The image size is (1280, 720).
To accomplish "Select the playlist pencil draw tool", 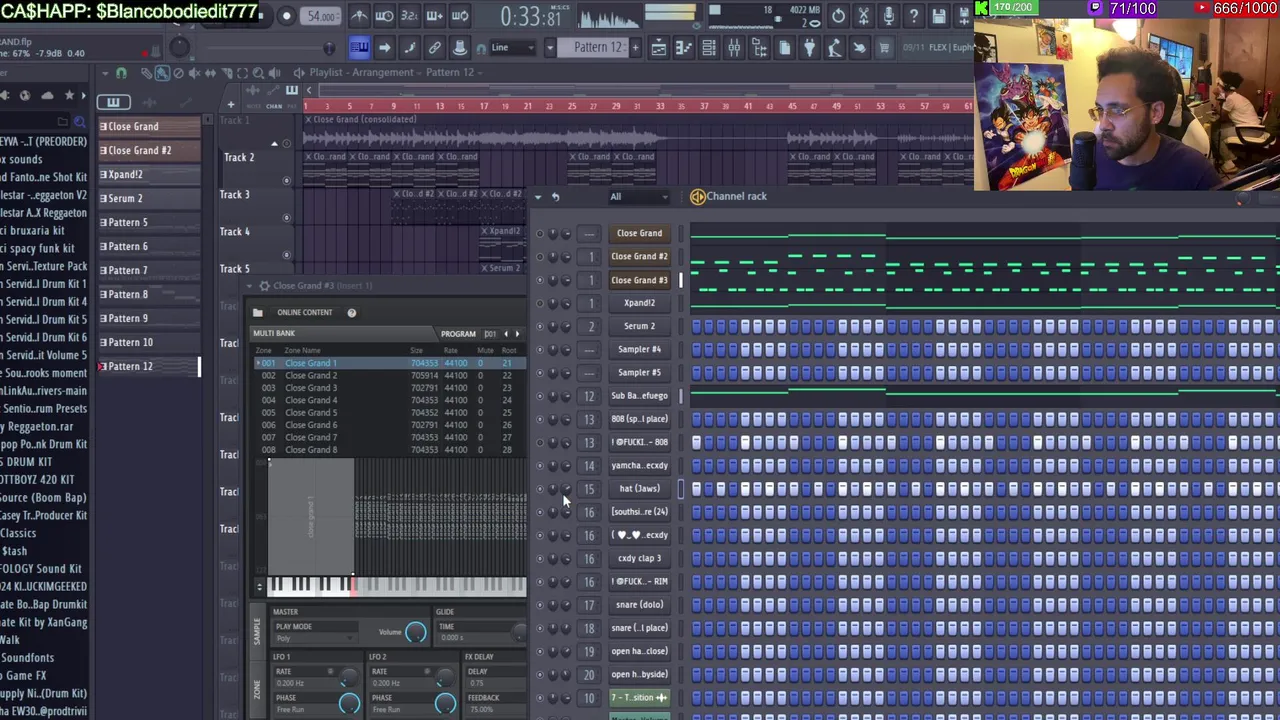I will [x=146, y=73].
